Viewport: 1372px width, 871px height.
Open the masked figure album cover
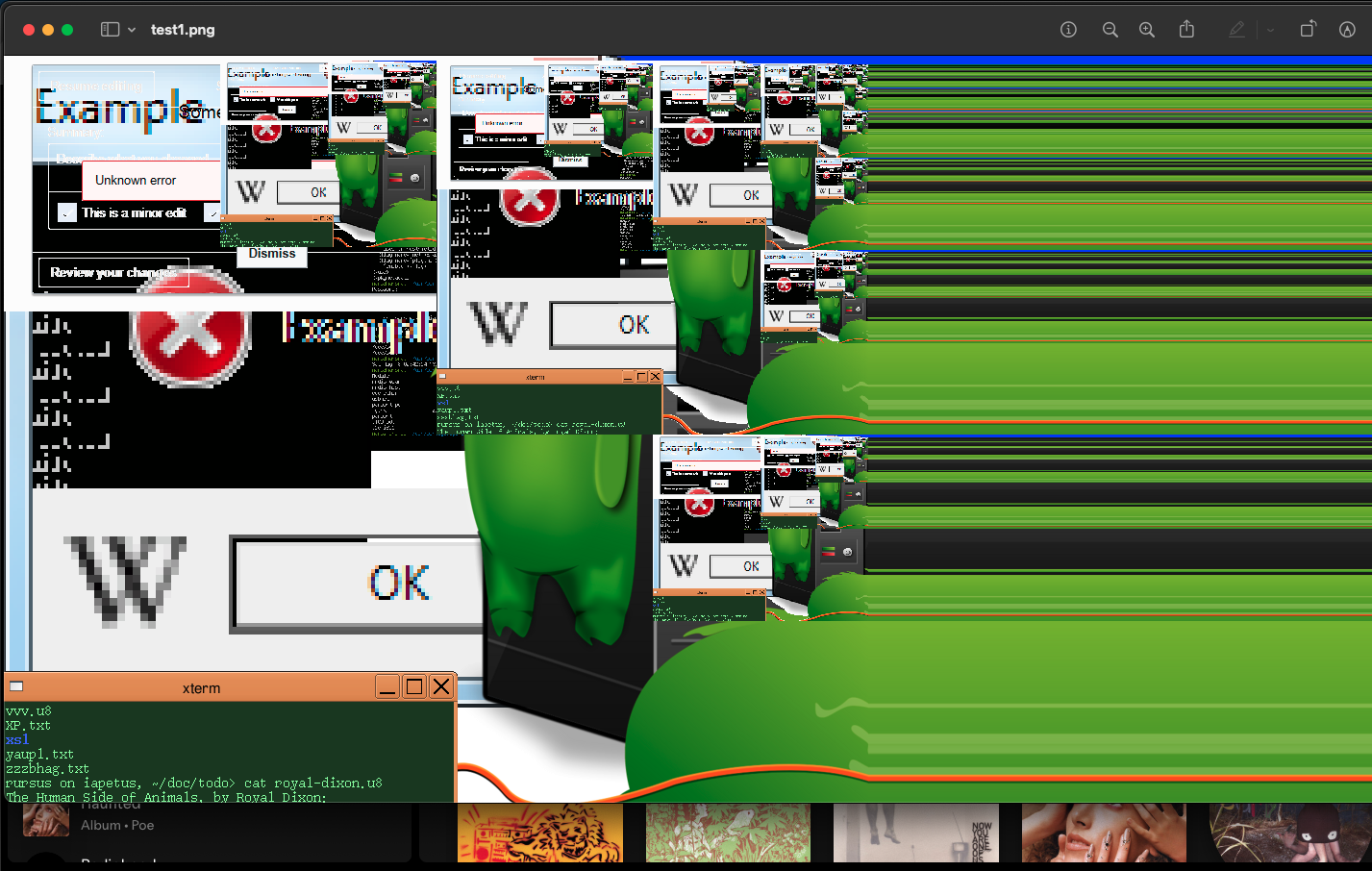pyautogui.click(x=1289, y=833)
